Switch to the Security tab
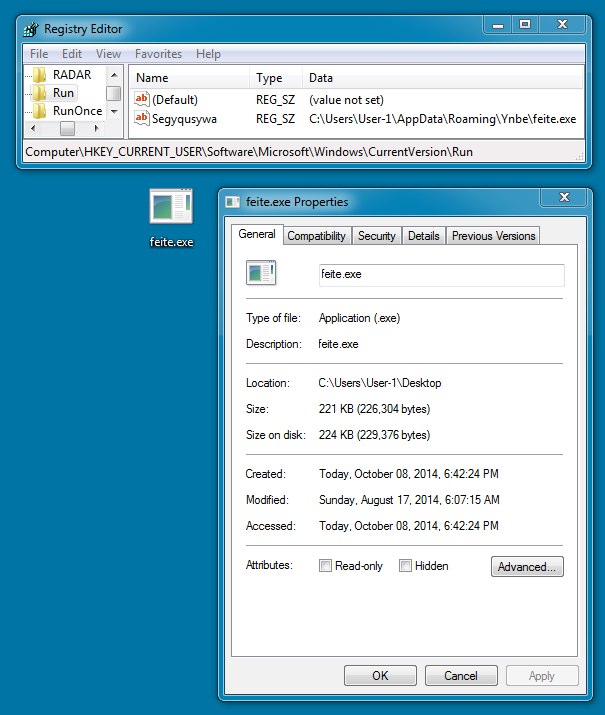Image resolution: width=605 pixels, height=715 pixels. tap(377, 236)
